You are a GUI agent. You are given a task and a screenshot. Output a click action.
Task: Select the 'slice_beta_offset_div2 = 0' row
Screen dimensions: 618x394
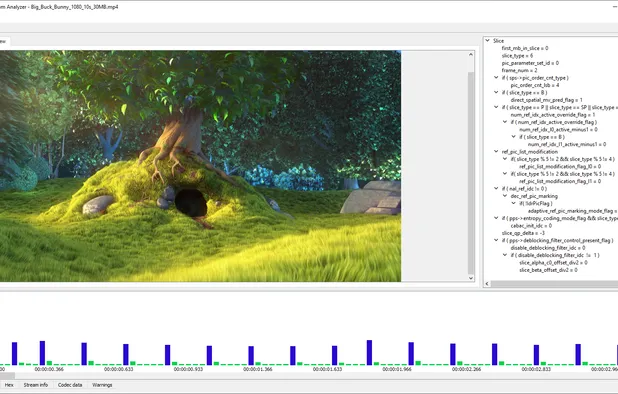(x=548, y=270)
